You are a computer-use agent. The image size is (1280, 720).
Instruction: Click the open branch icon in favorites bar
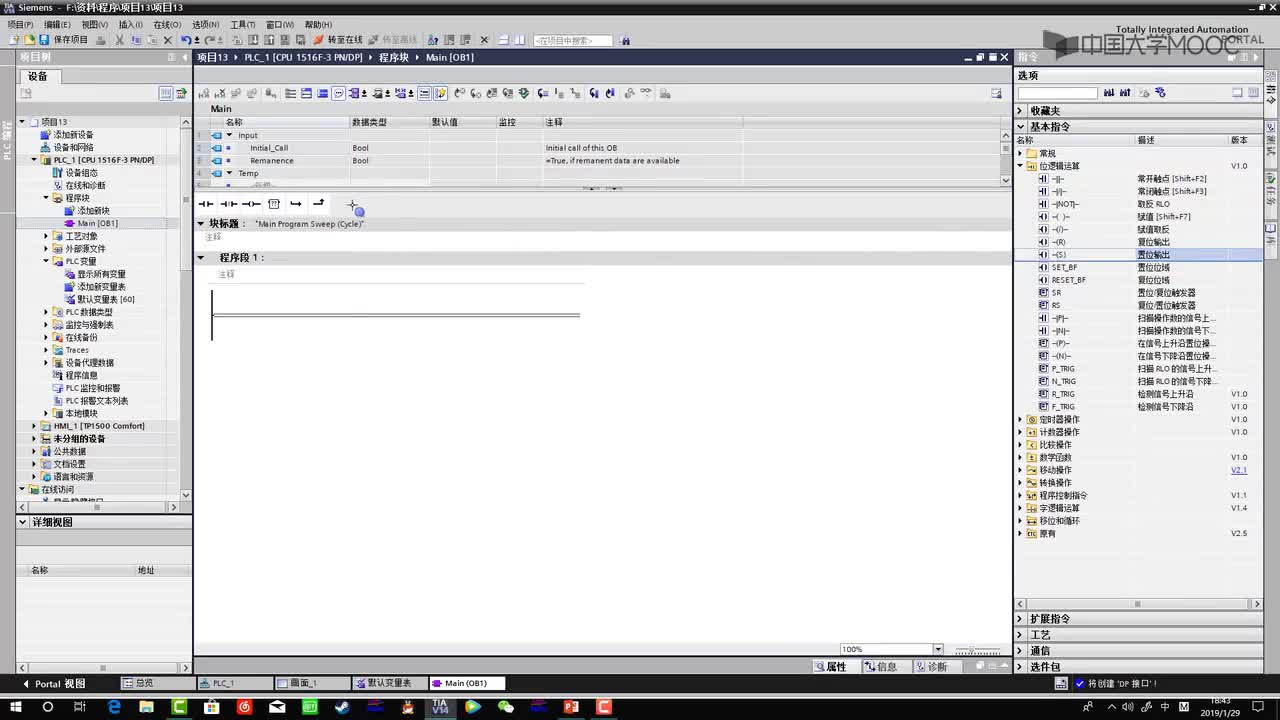(x=296, y=204)
